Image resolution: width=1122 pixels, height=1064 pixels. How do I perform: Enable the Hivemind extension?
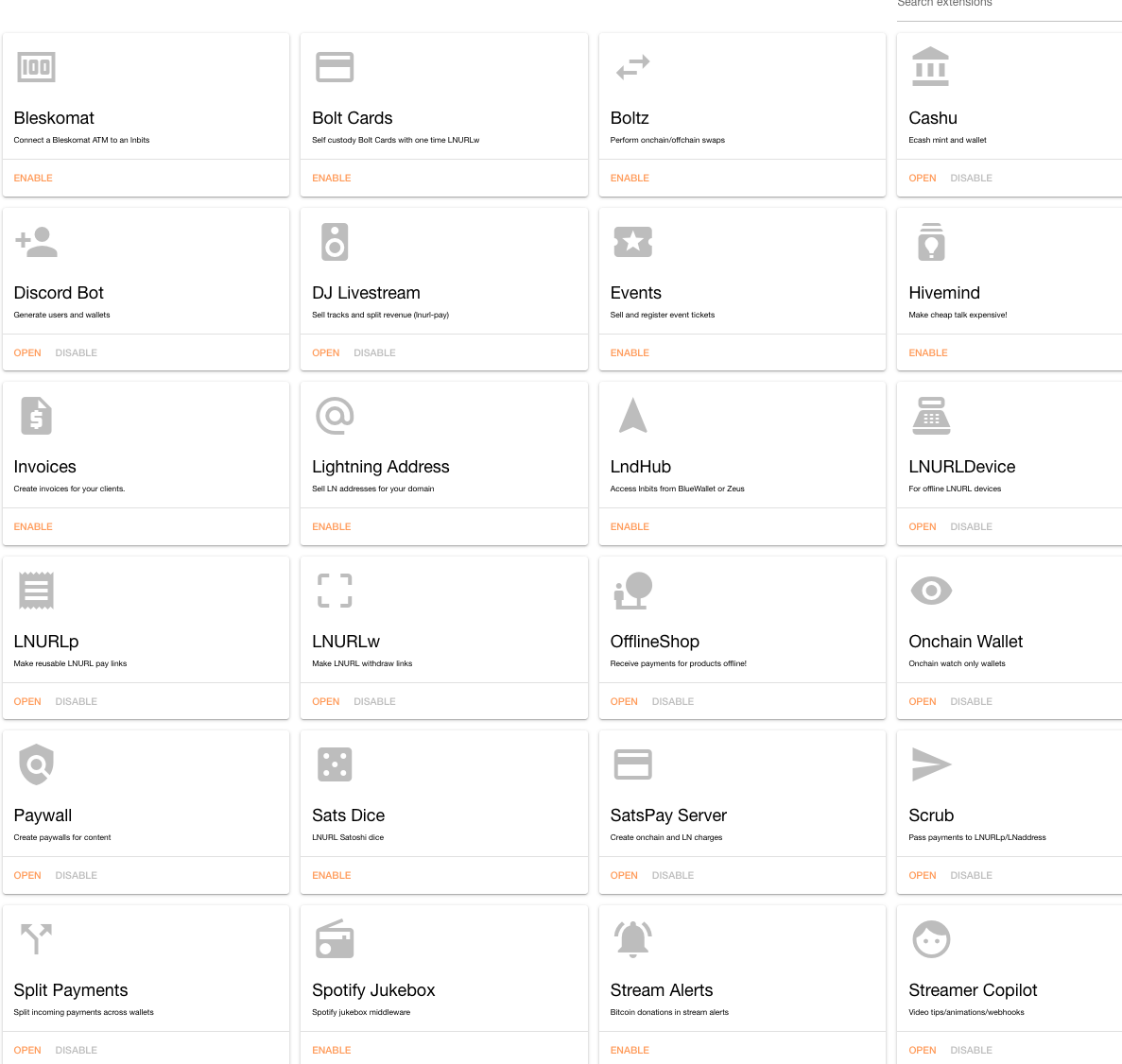(928, 352)
